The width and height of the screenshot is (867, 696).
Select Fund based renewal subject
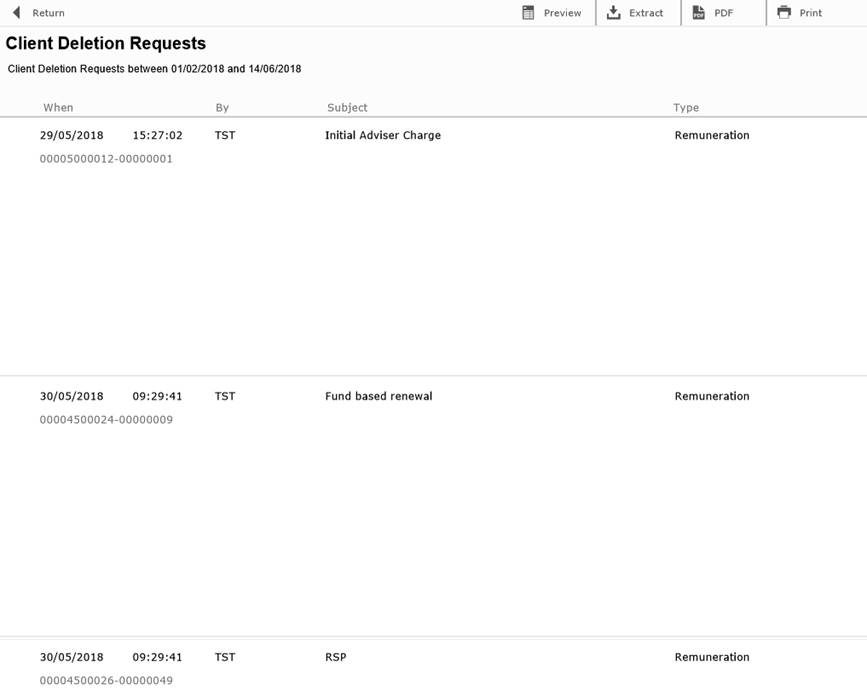tap(379, 396)
